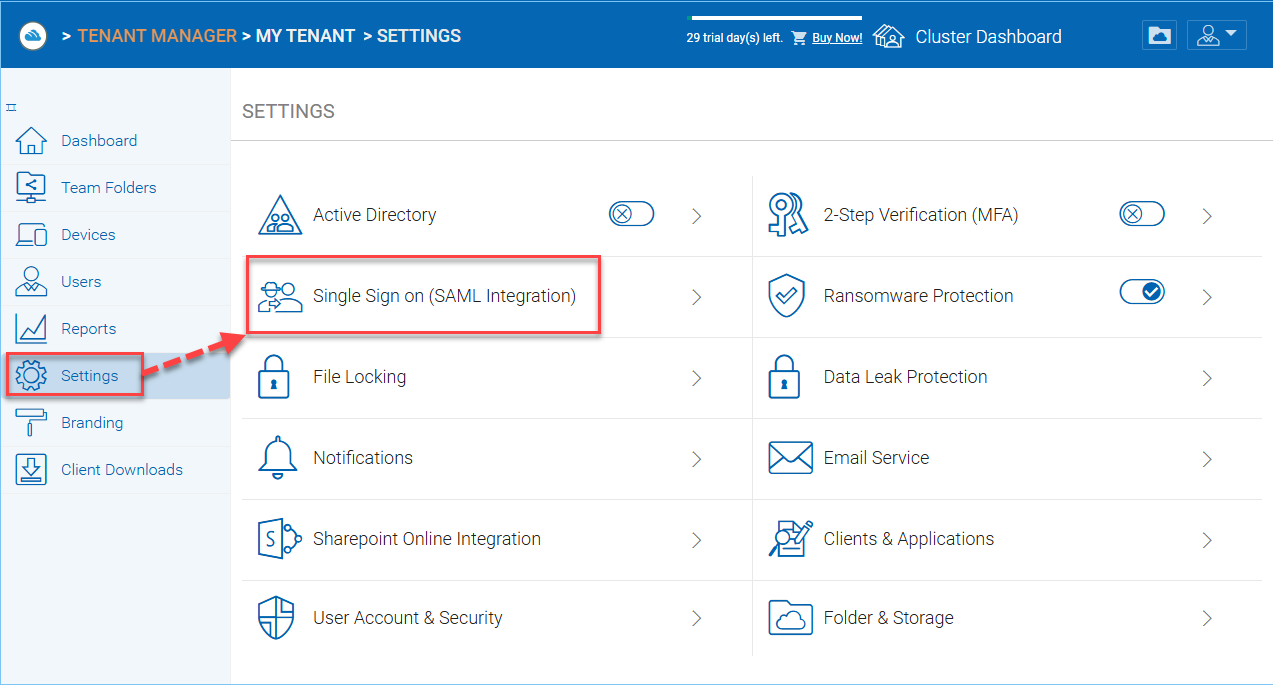Click the Clients & Applications icon
Image resolution: width=1273 pixels, height=686 pixels.
pyautogui.click(x=790, y=538)
